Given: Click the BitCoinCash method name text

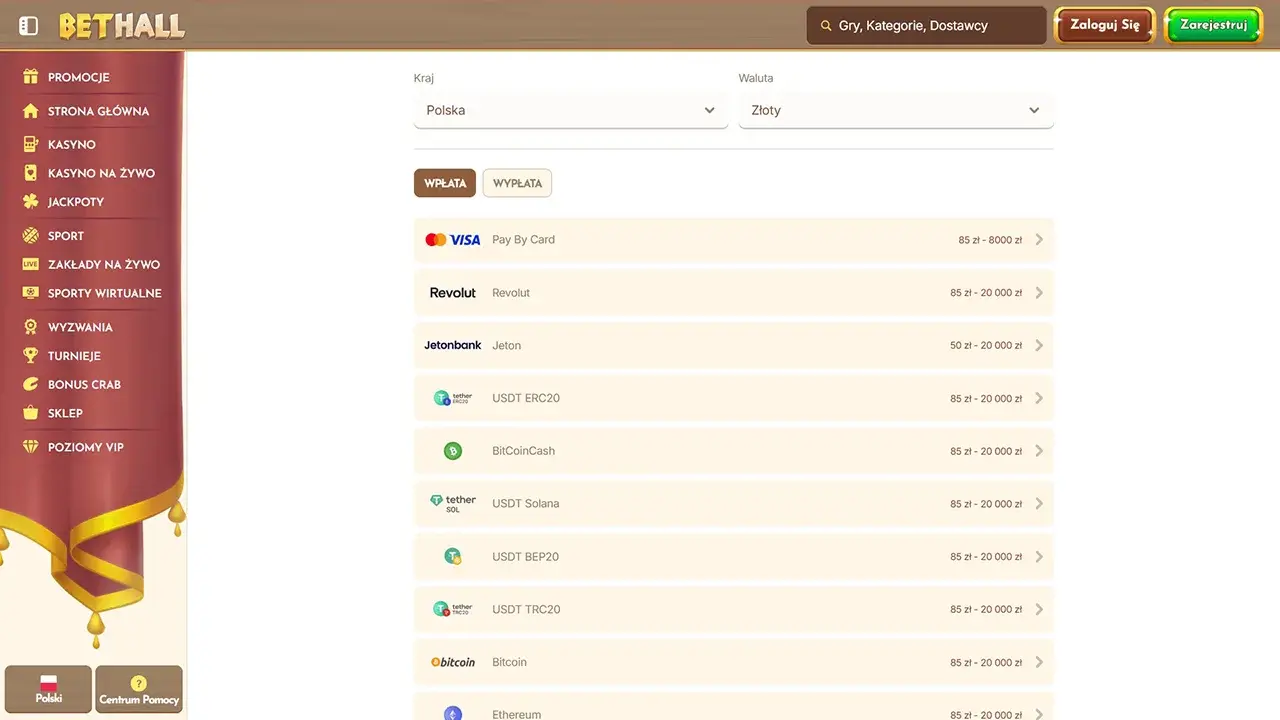Looking at the screenshot, I should (523, 451).
